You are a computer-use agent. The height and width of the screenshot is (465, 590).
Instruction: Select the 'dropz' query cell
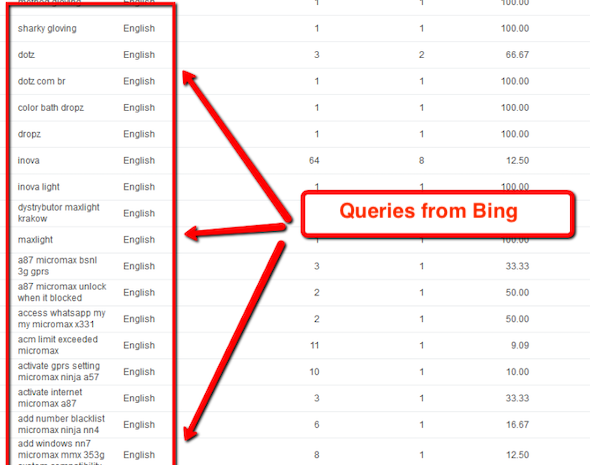(29, 134)
